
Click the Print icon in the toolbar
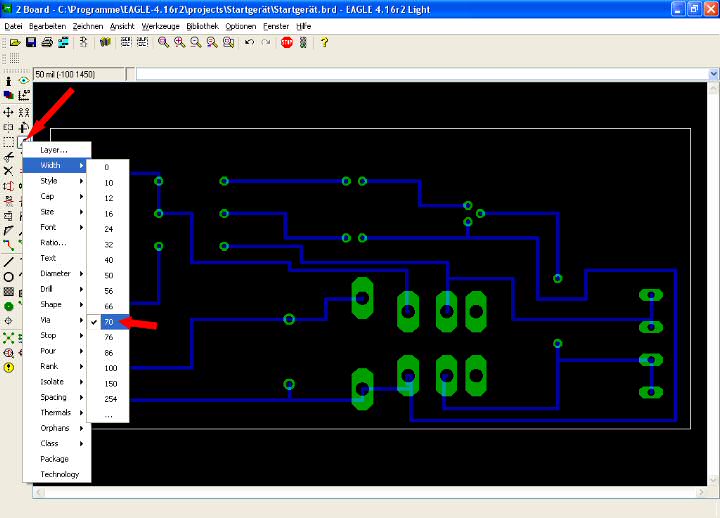tap(47, 42)
